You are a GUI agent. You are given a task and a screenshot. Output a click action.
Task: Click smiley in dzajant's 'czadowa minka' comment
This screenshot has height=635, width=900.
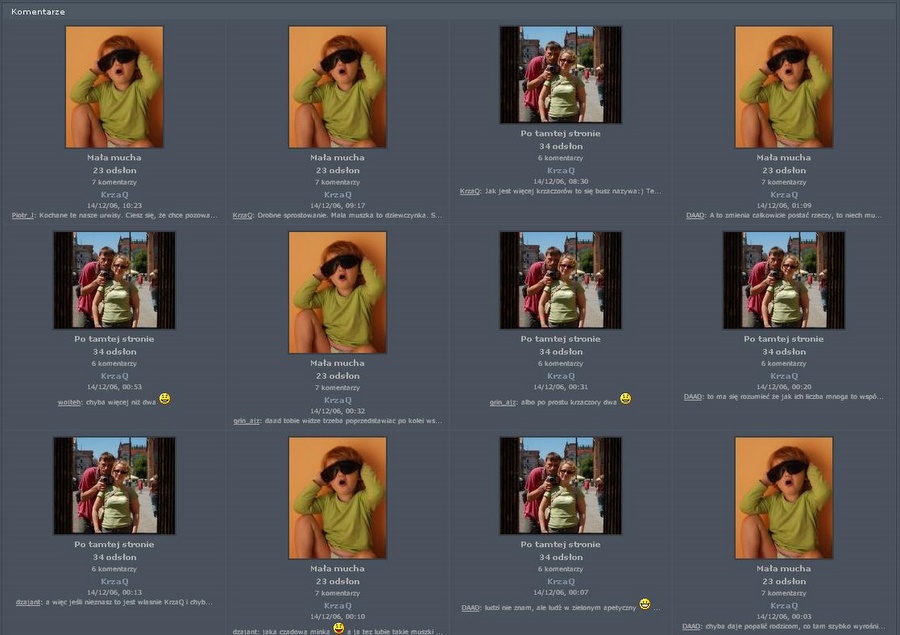click(x=338, y=628)
